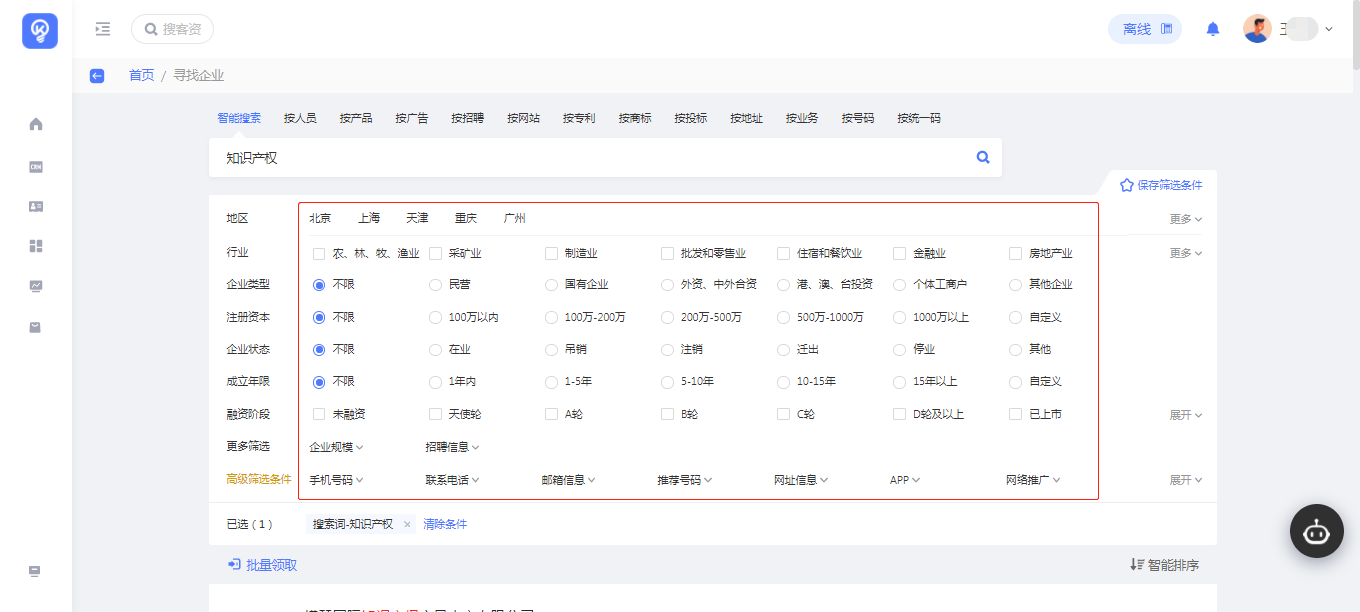Open the 推荐号码 dropdown
Image resolution: width=1360 pixels, height=612 pixels.
point(684,480)
